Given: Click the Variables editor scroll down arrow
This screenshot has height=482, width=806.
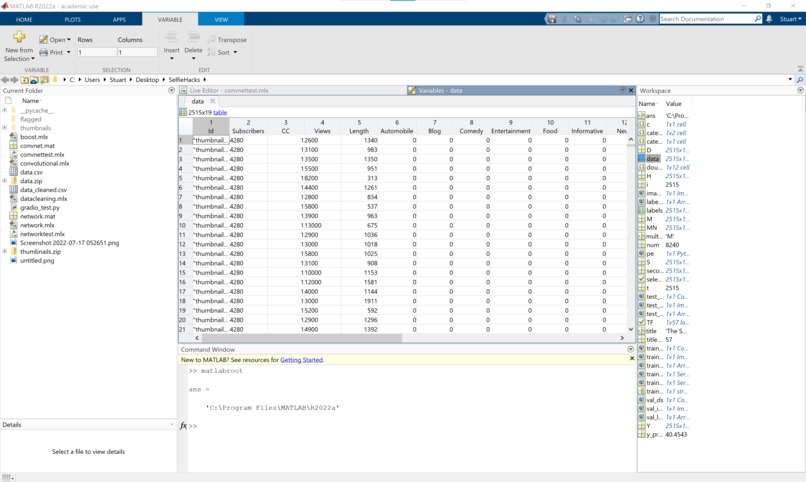Looking at the screenshot, I should click(x=631, y=329).
